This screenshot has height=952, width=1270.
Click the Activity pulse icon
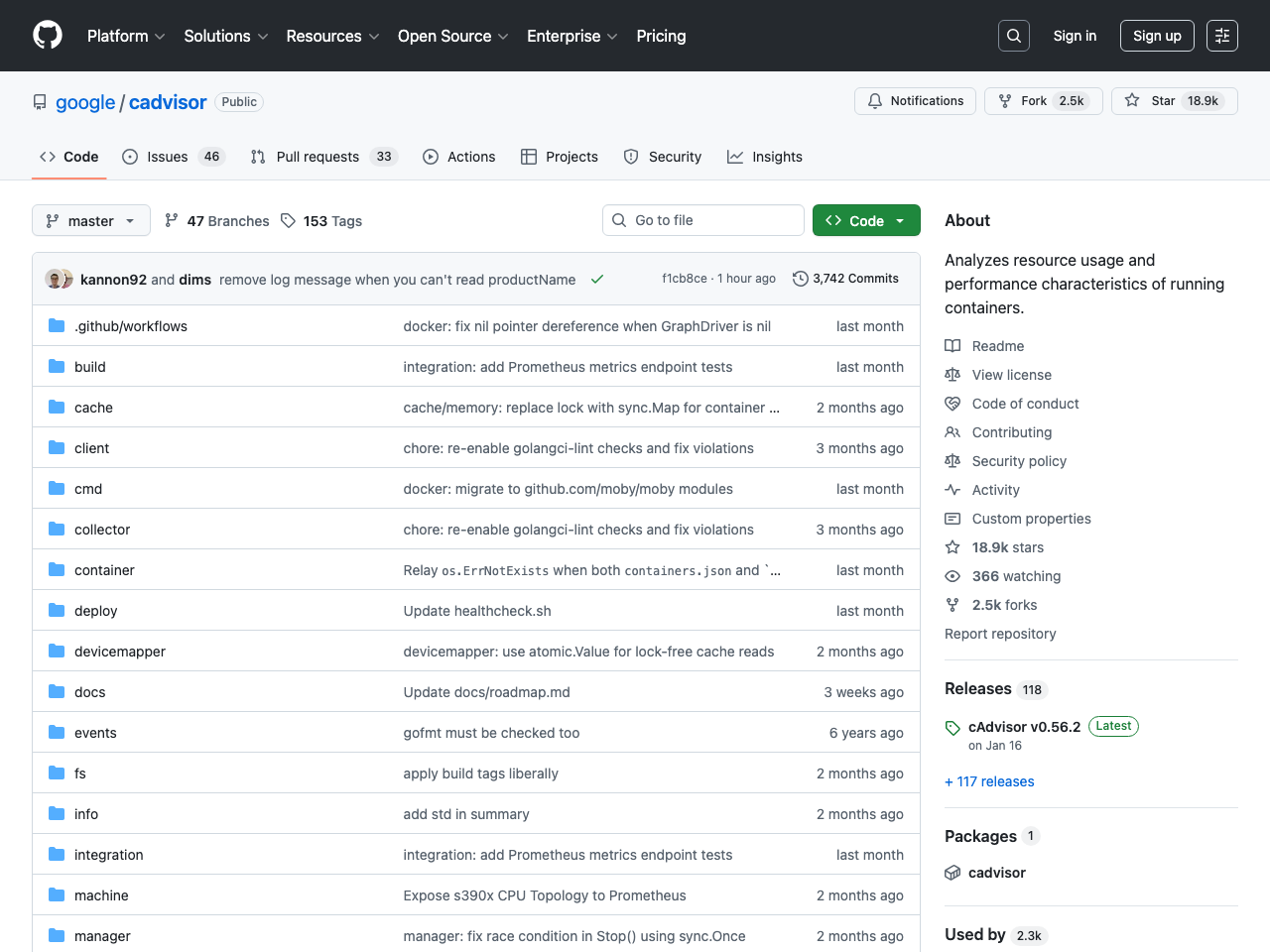(x=952, y=489)
